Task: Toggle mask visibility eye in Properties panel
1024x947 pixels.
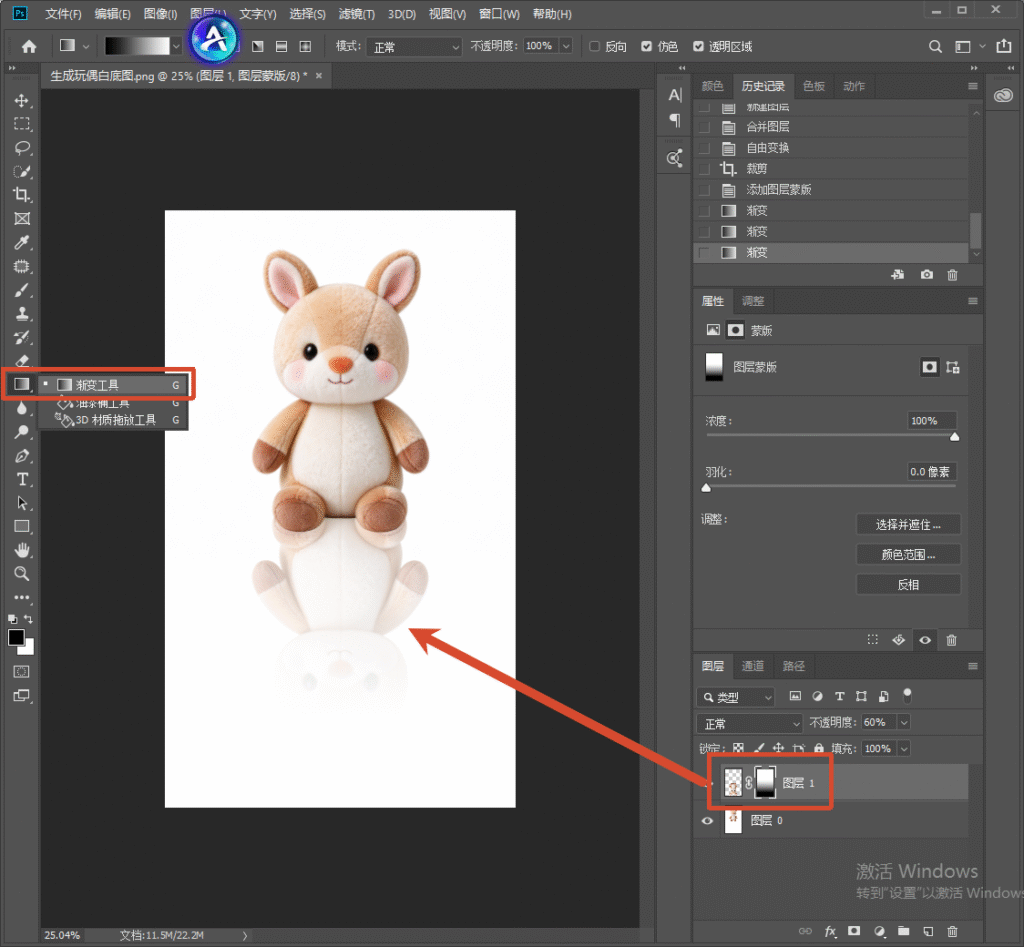Action: point(925,640)
